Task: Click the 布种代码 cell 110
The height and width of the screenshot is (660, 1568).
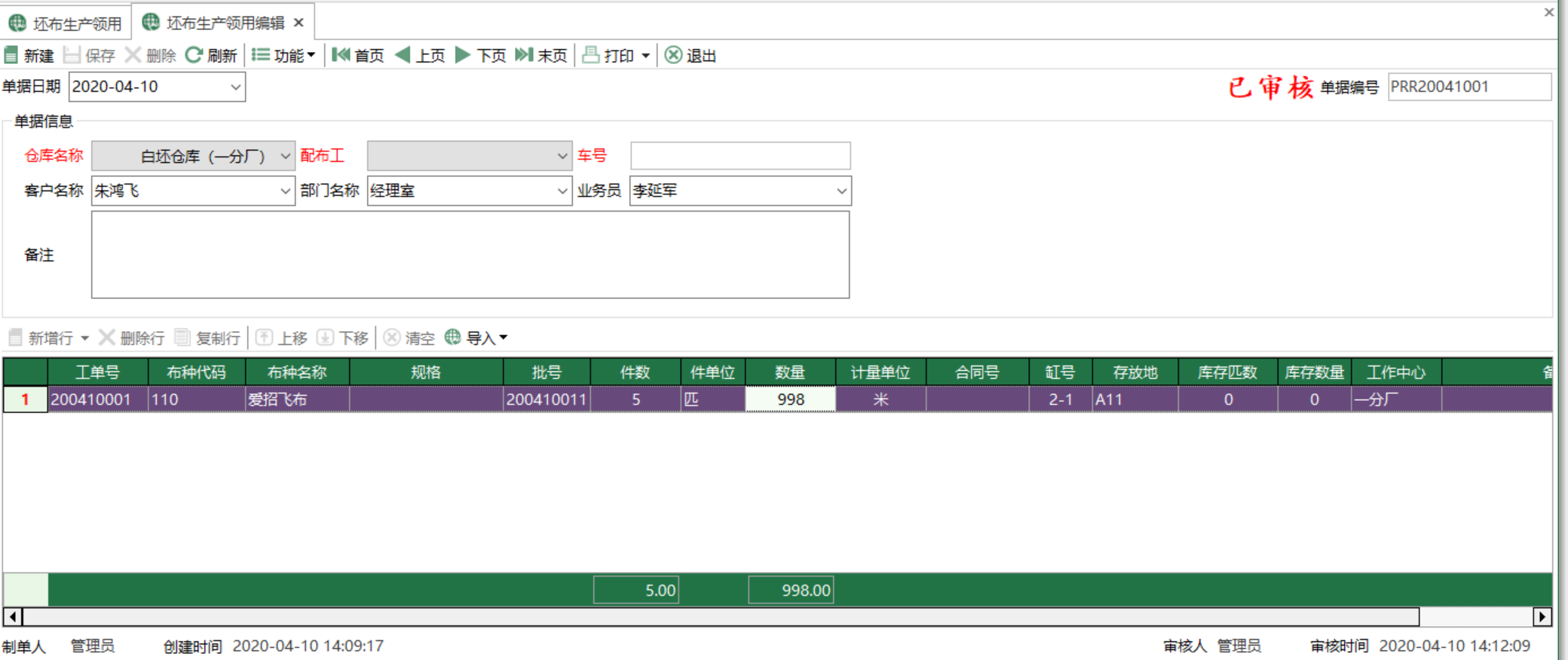Action: pos(197,399)
